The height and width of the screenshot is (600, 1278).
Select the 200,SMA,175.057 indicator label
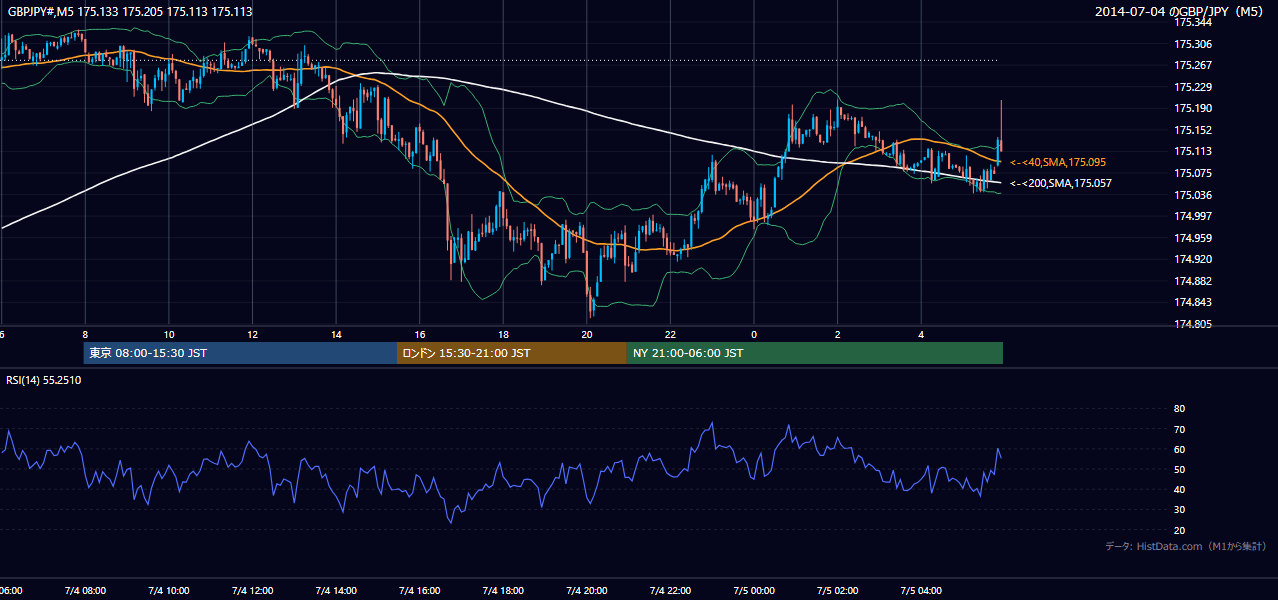(x=1060, y=183)
